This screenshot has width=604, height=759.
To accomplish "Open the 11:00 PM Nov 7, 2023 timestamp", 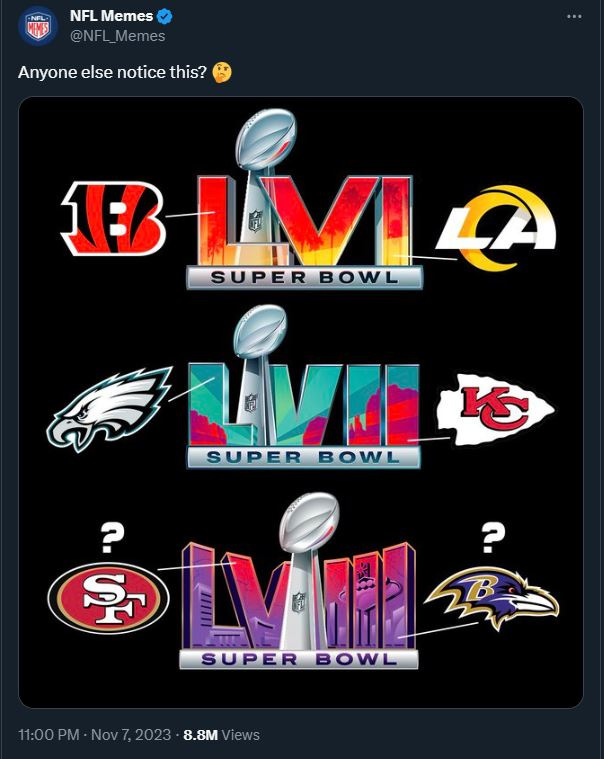I will pyautogui.click(x=94, y=735).
